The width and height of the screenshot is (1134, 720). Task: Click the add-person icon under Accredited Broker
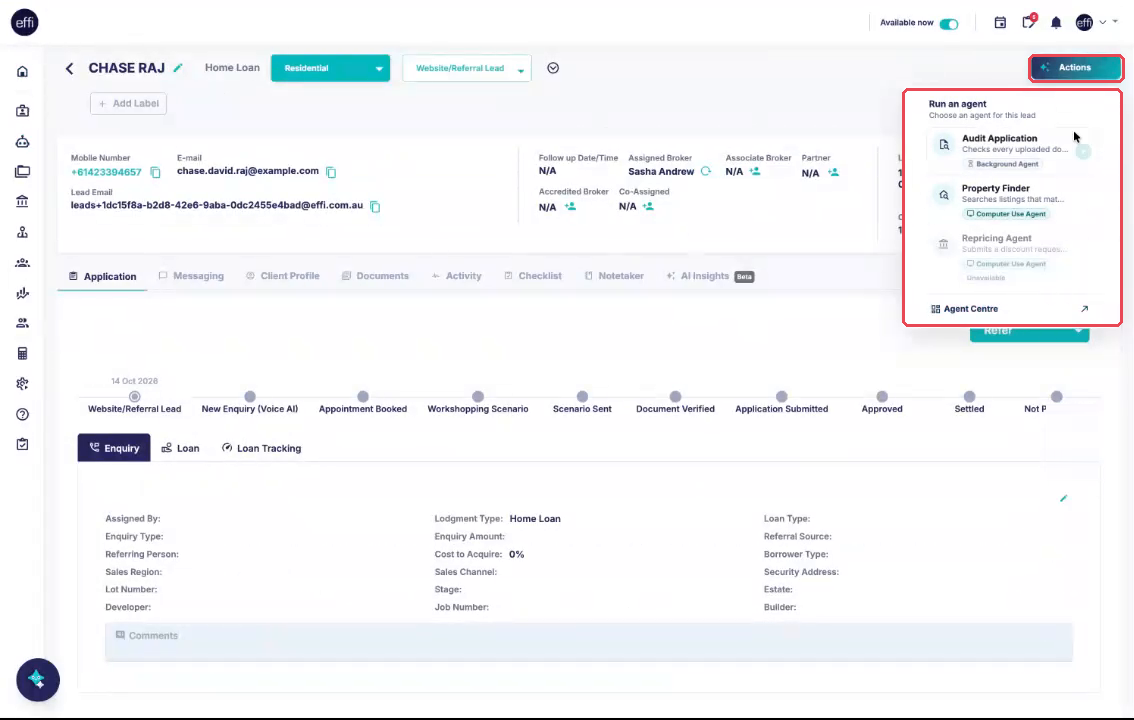click(x=570, y=207)
